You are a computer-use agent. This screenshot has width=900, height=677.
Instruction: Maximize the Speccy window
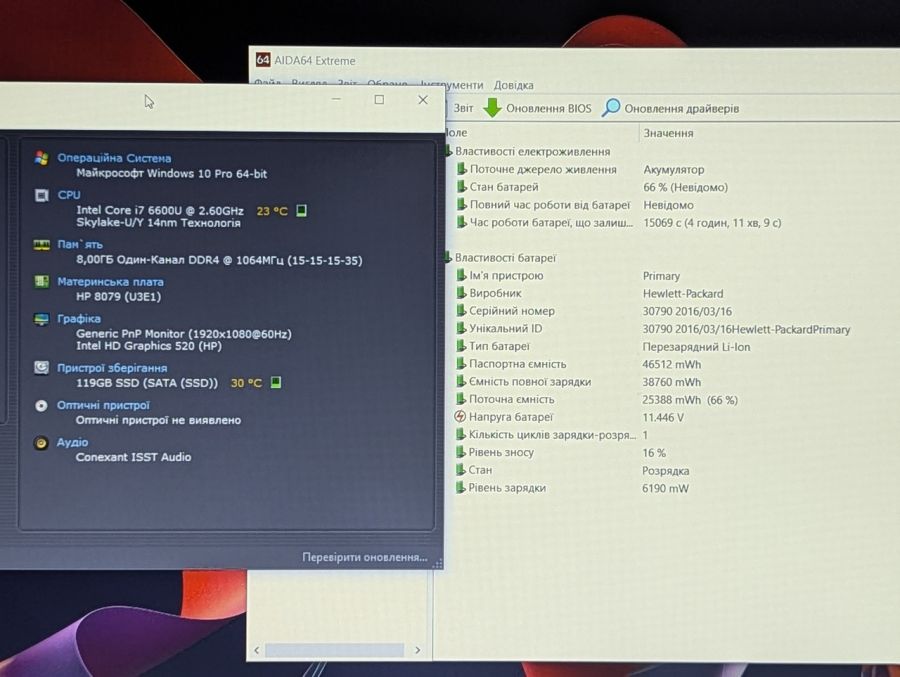(379, 100)
